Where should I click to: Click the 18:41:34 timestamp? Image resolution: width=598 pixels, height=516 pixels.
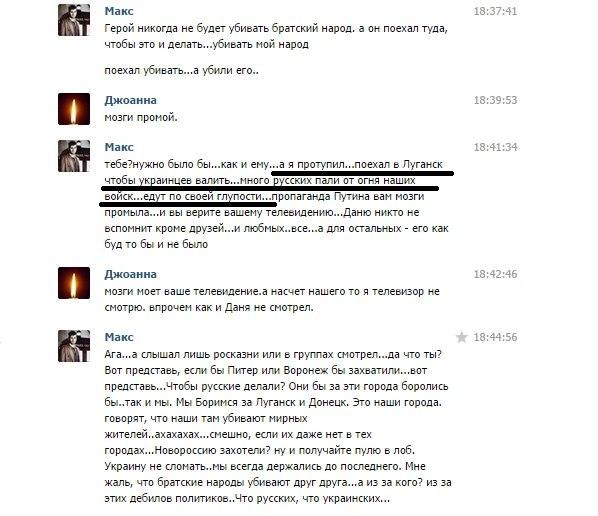point(495,147)
